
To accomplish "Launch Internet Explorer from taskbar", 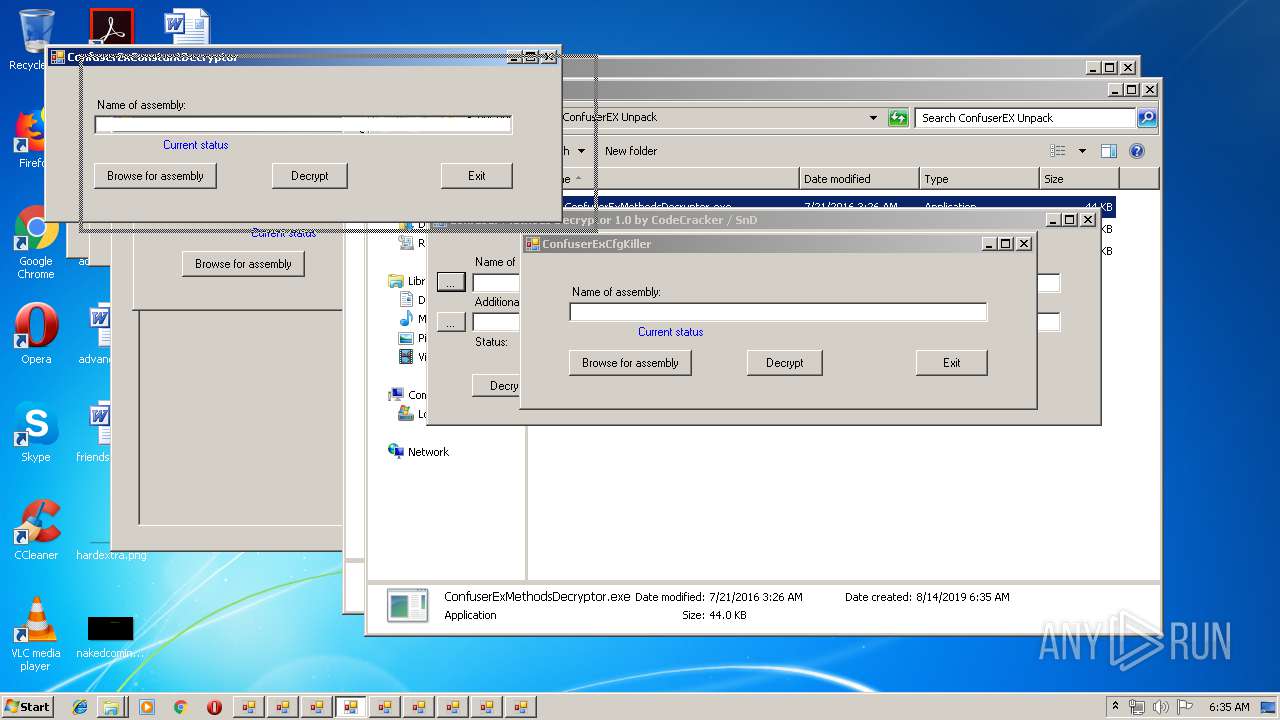I will [81, 707].
